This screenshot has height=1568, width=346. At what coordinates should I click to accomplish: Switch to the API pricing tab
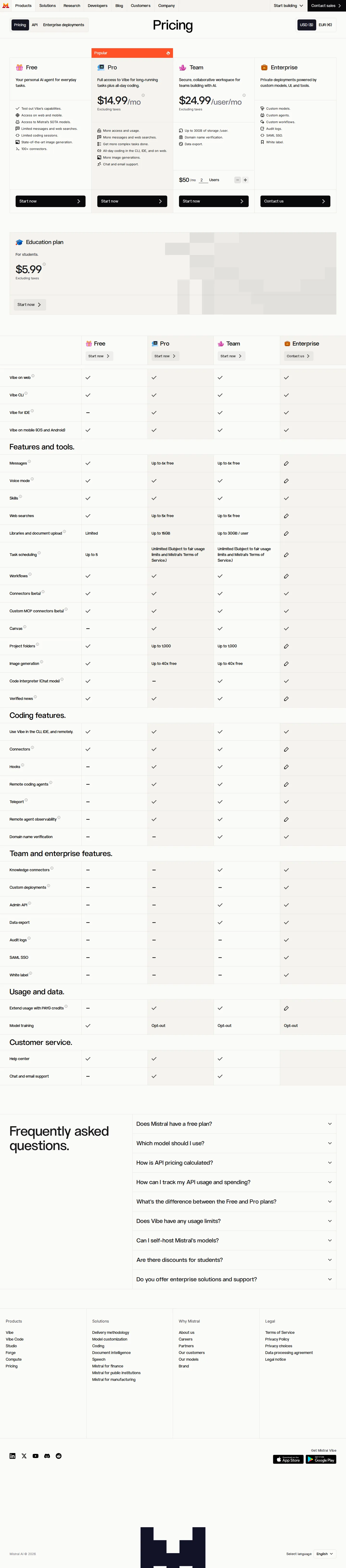point(35,25)
